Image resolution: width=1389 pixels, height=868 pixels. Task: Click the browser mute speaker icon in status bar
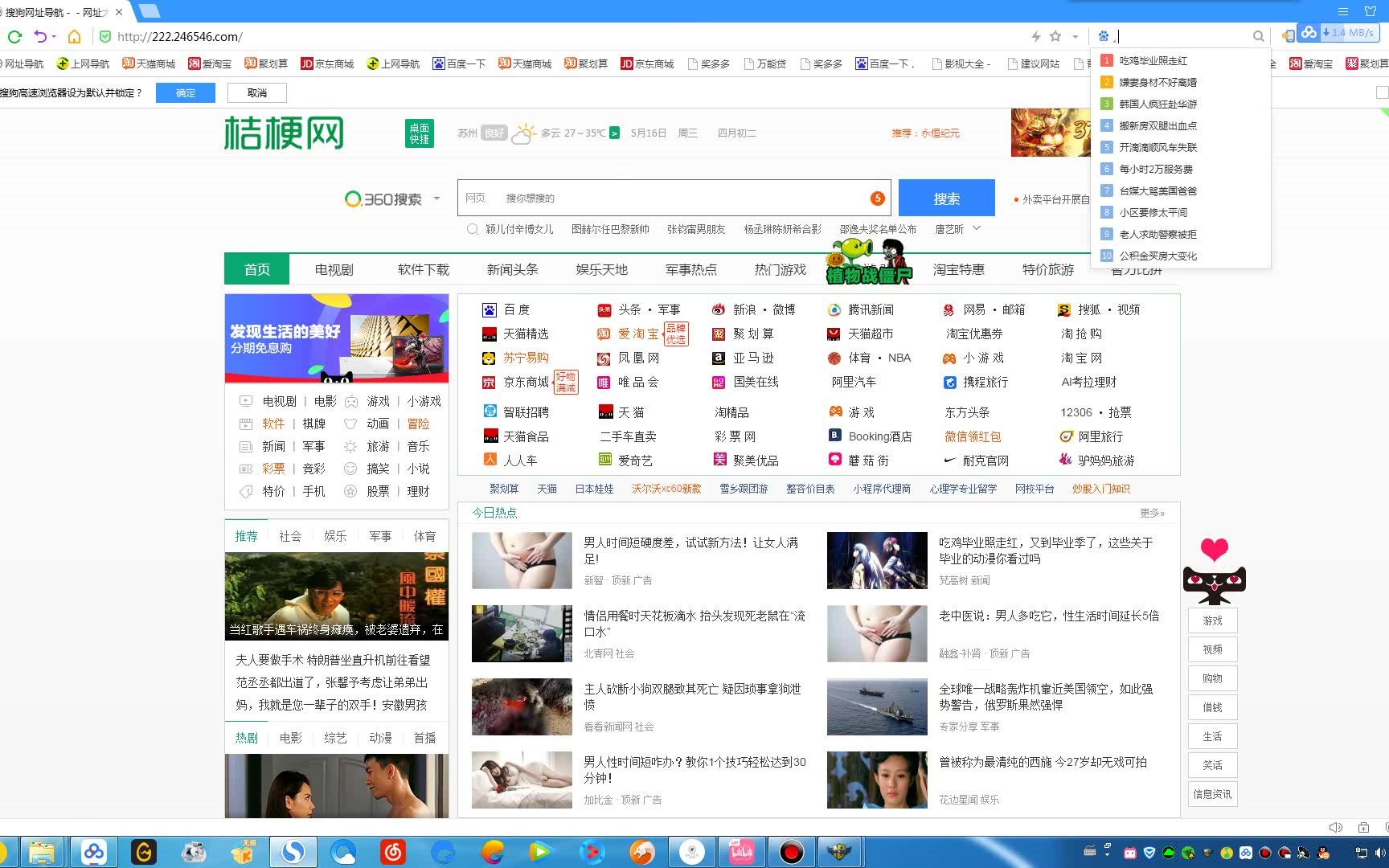pyautogui.click(x=1336, y=827)
